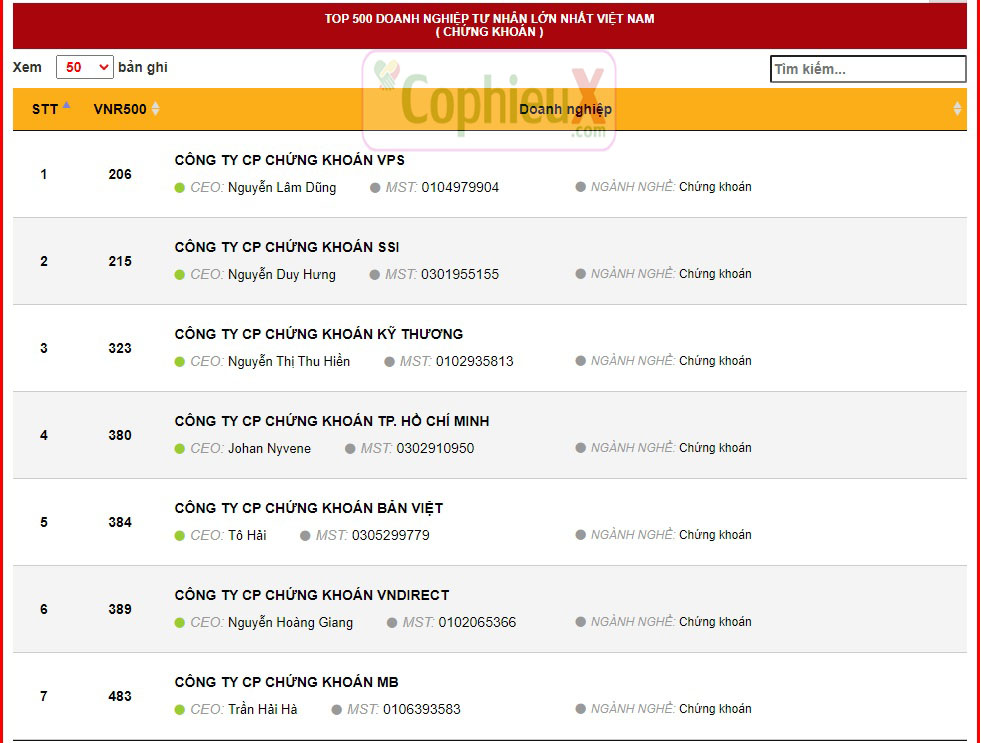Open CÔNG TY CP CHỨNG KHOÁN SSI

point(287,247)
